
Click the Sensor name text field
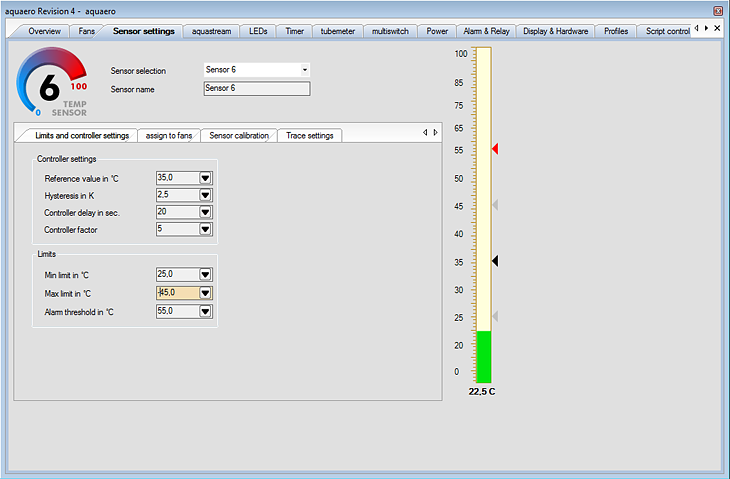tap(256, 88)
